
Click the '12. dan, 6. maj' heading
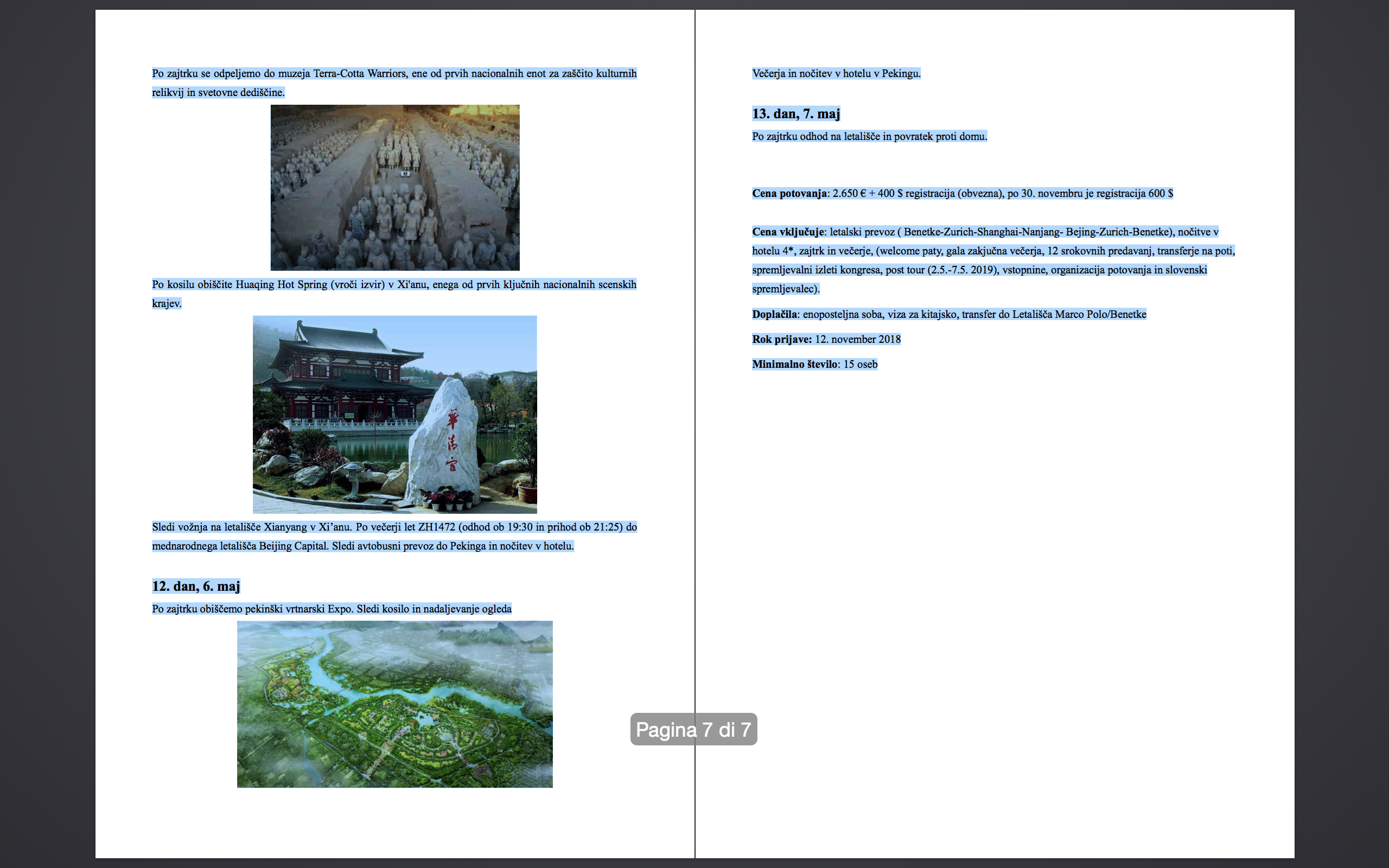196,586
